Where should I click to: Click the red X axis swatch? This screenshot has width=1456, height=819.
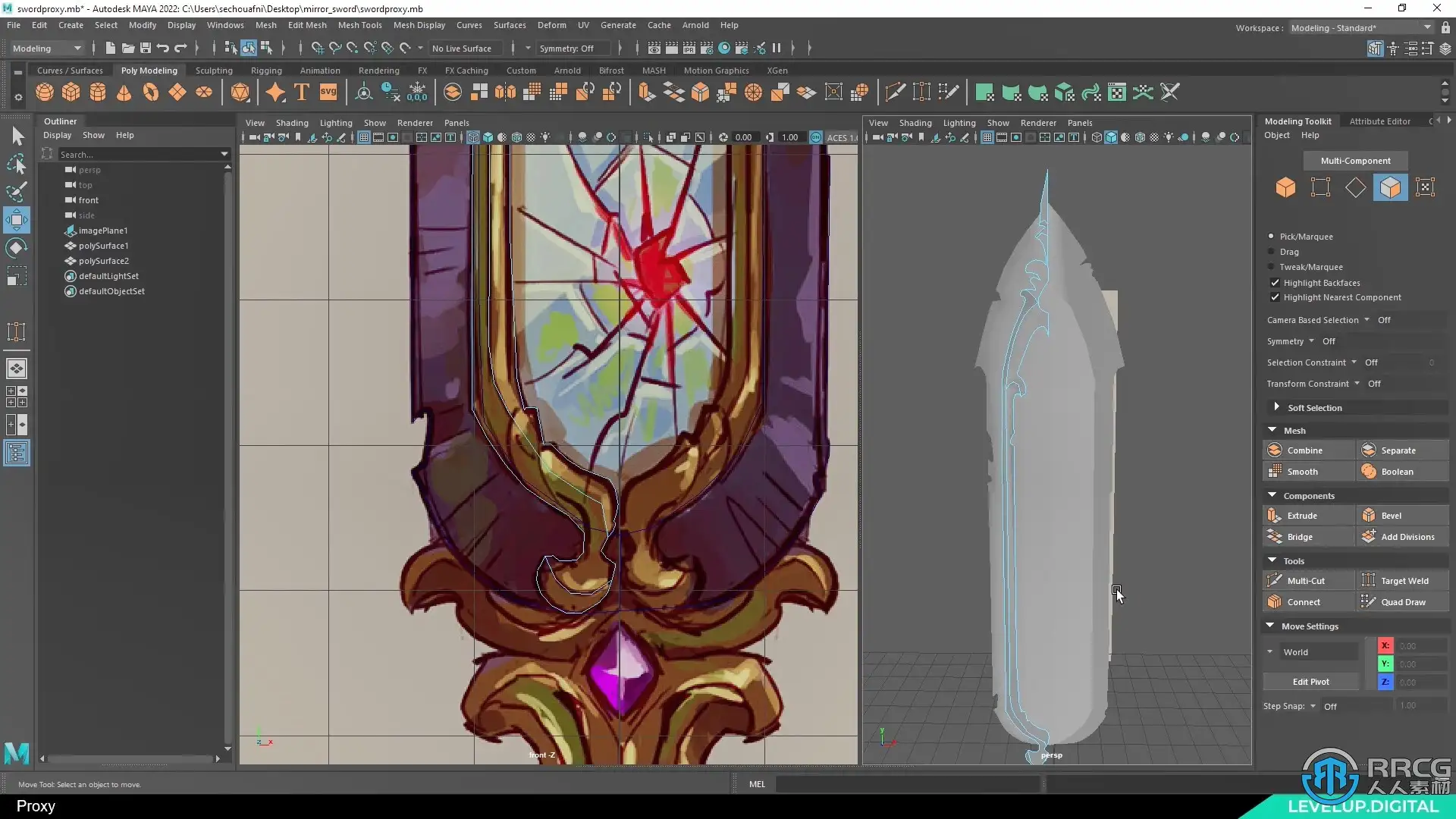pyautogui.click(x=1385, y=645)
